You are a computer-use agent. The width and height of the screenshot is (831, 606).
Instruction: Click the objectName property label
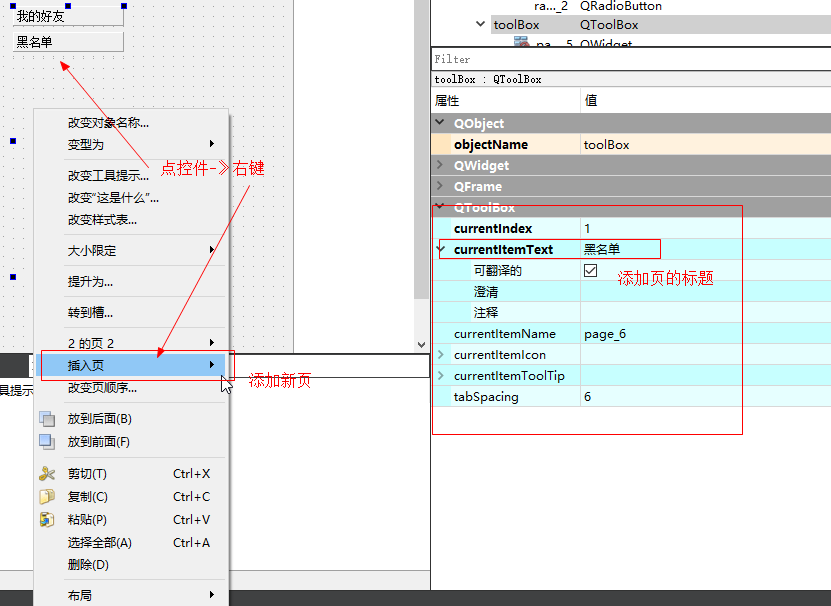tap(491, 144)
